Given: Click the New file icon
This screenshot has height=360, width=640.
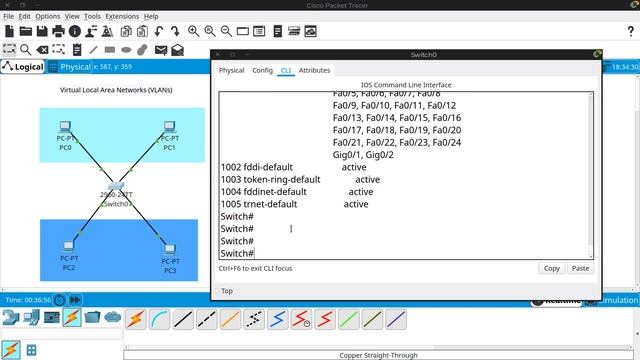Looking at the screenshot, I should click(9, 31).
